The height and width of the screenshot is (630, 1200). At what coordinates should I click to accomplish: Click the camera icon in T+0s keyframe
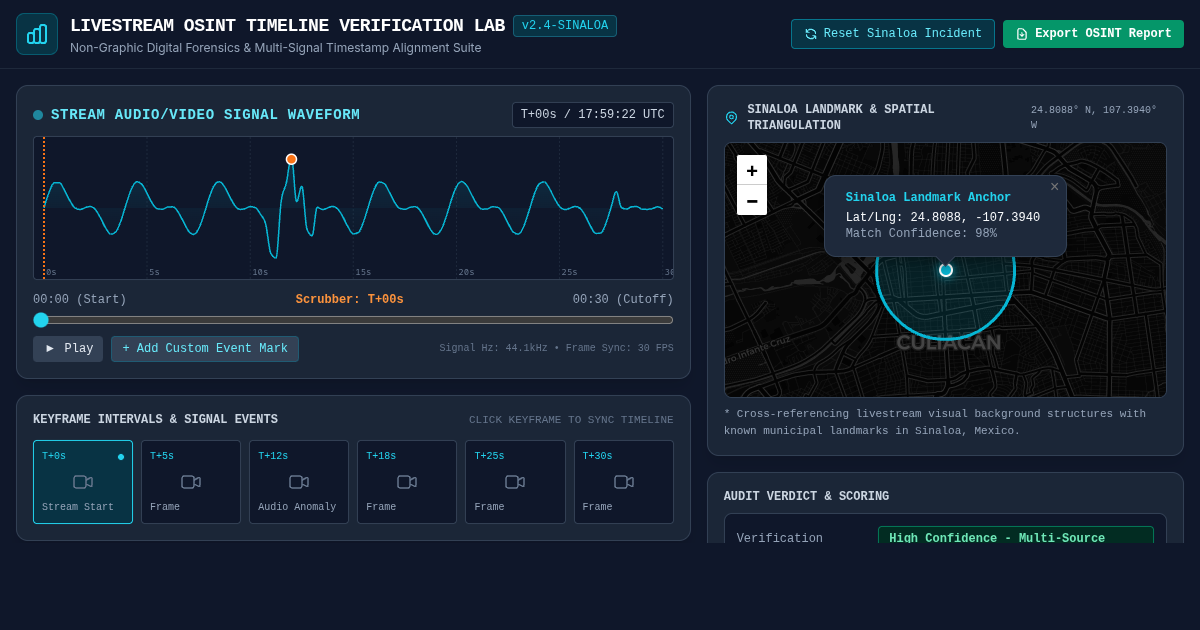click(83, 482)
